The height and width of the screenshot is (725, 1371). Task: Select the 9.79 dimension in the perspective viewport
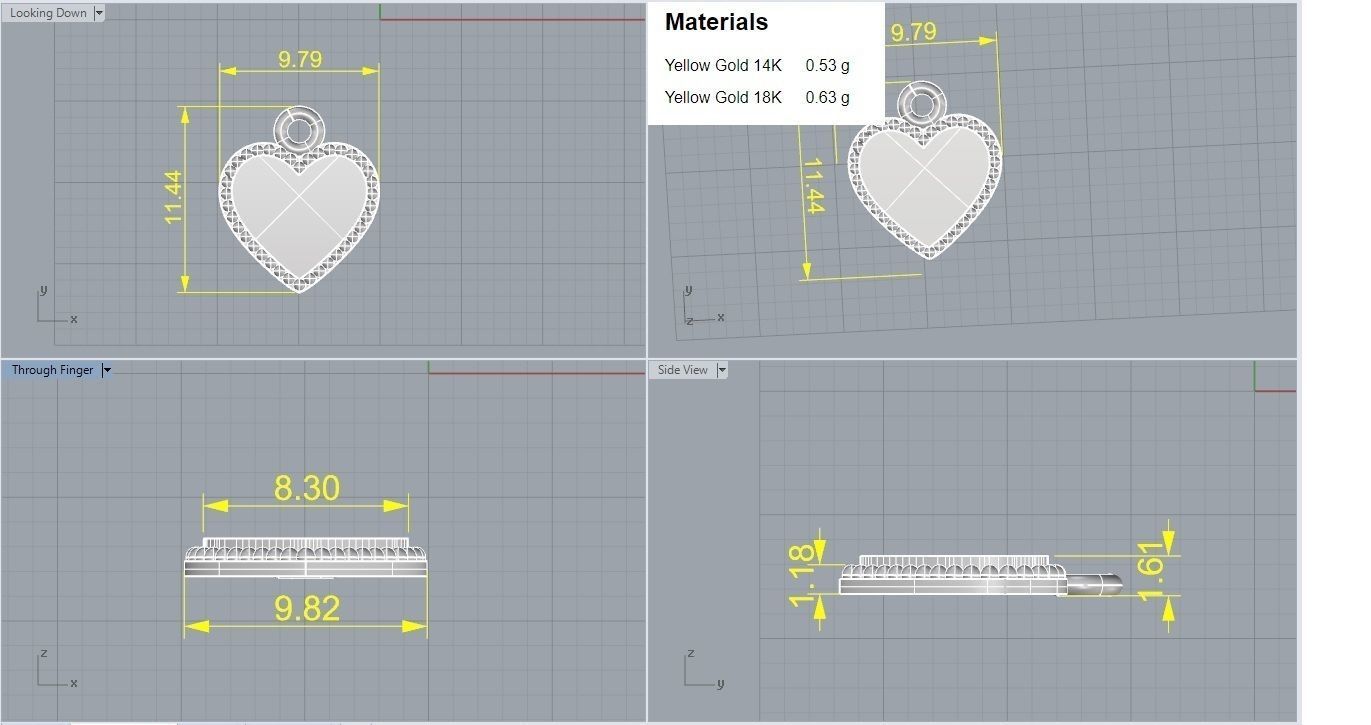click(x=913, y=32)
